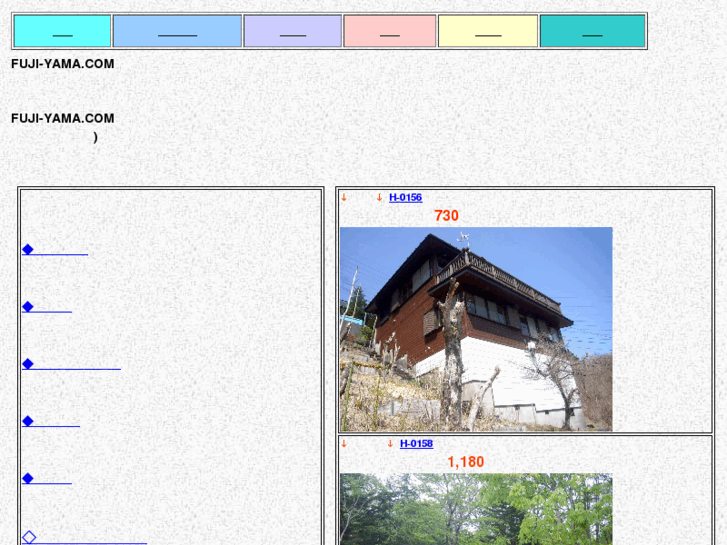Follow the topmost filled diamond link in left panel
Viewport: 727px width, 545px height.
[55, 250]
